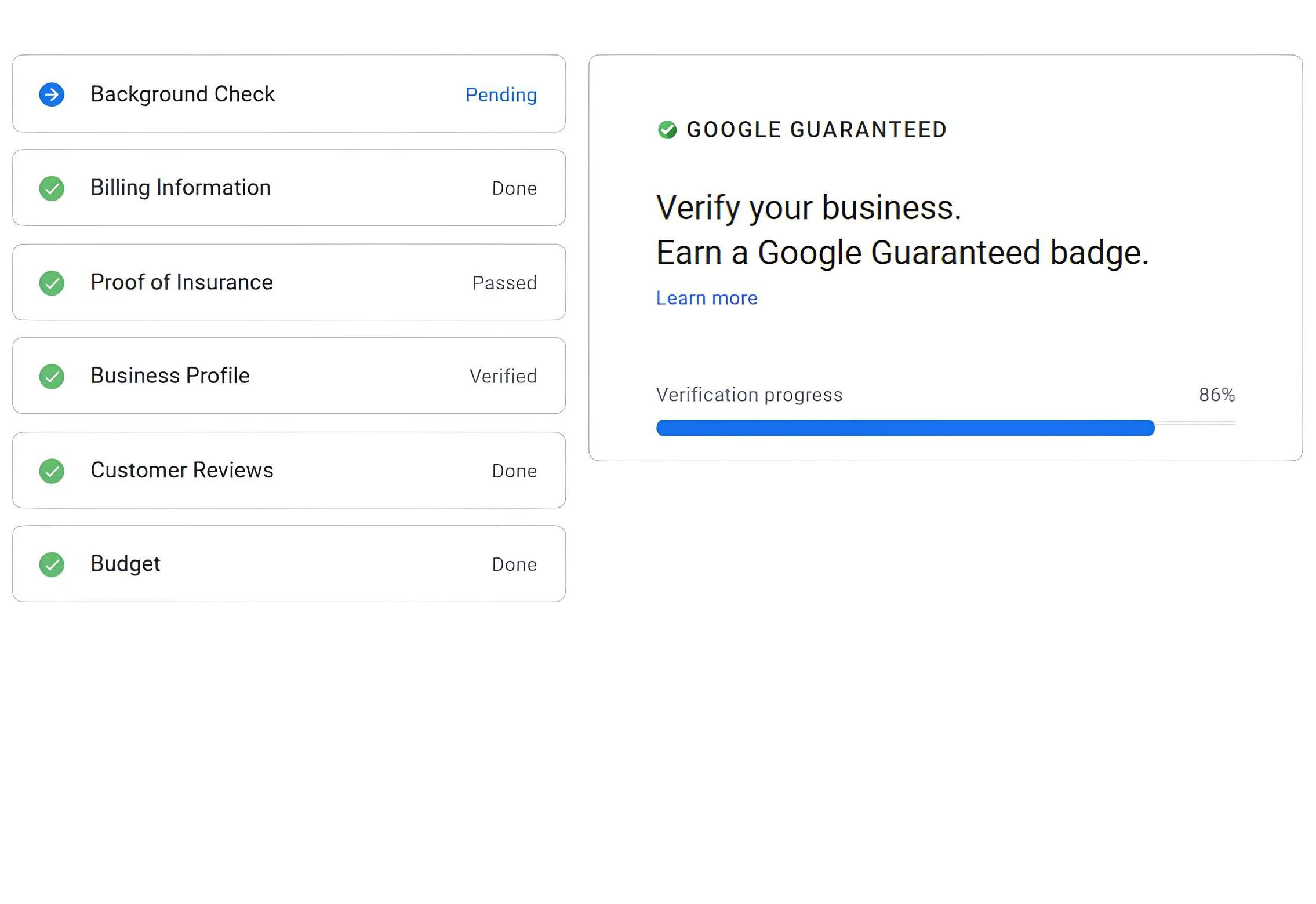Select the Proof of Insurance label
Viewport: 1316px width, 904px height.
(x=181, y=282)
